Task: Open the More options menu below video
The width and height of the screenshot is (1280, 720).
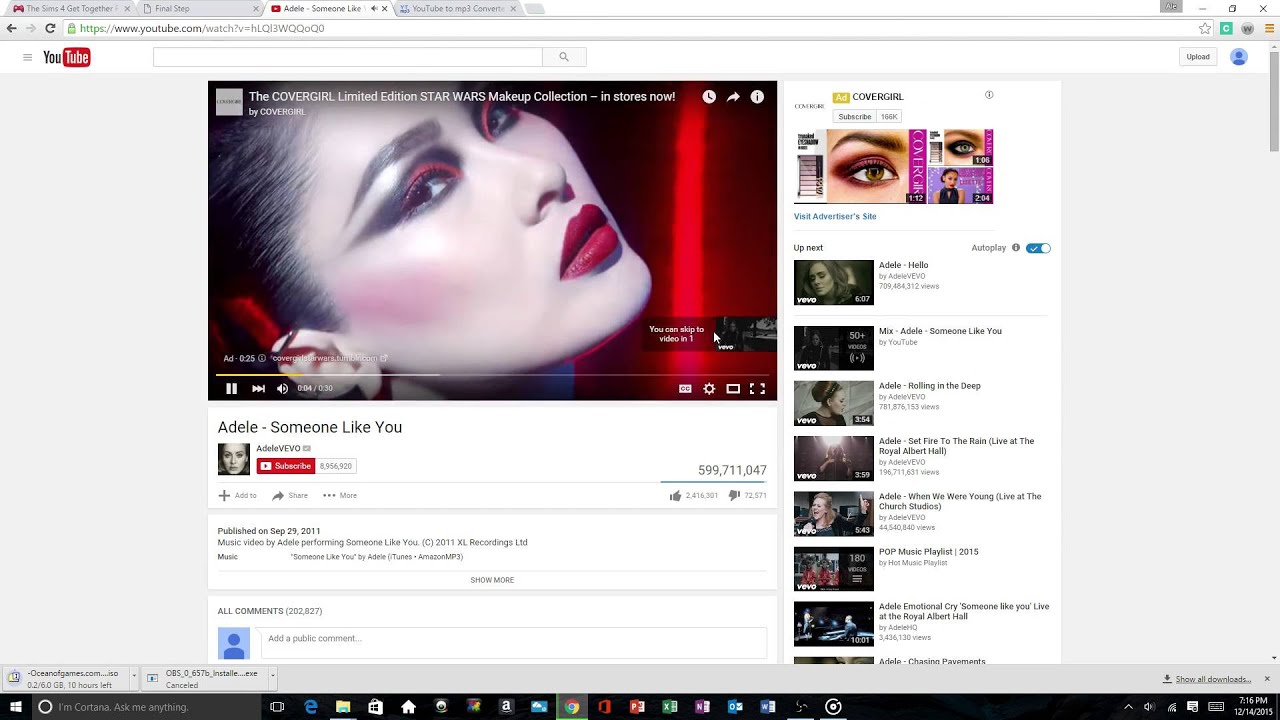Action: click(340, 495)
